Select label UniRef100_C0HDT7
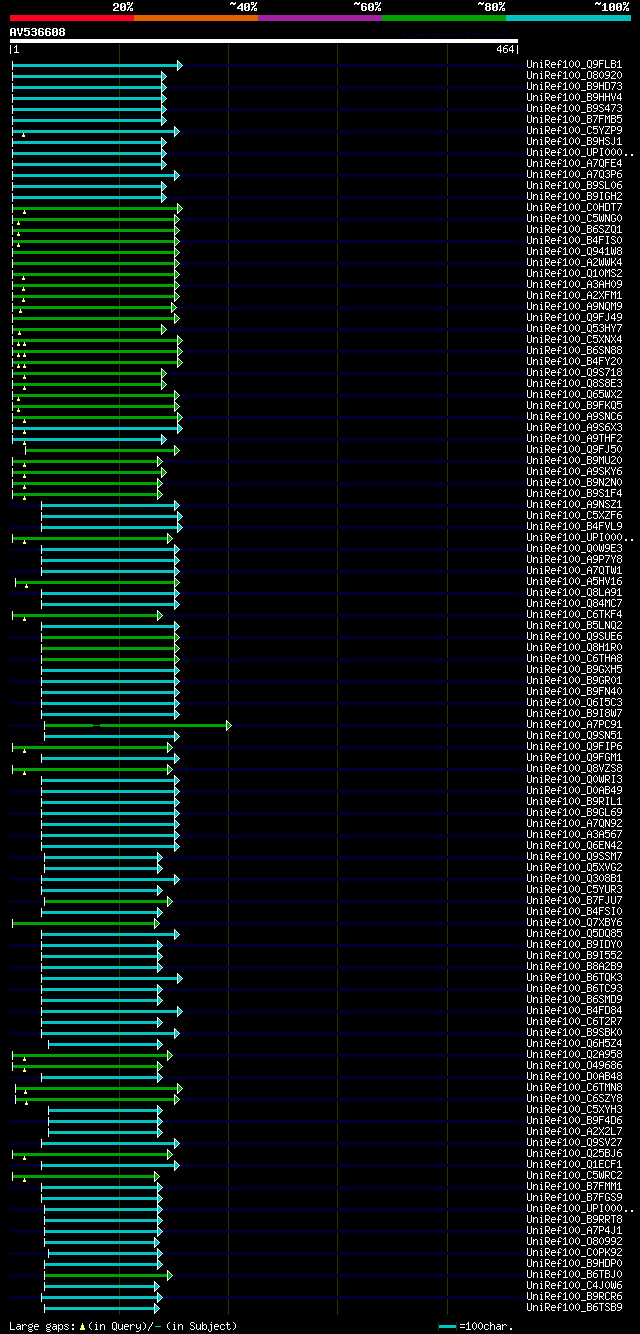The height and width of the screenshot is (1334, 640). [x=575, y=207]
